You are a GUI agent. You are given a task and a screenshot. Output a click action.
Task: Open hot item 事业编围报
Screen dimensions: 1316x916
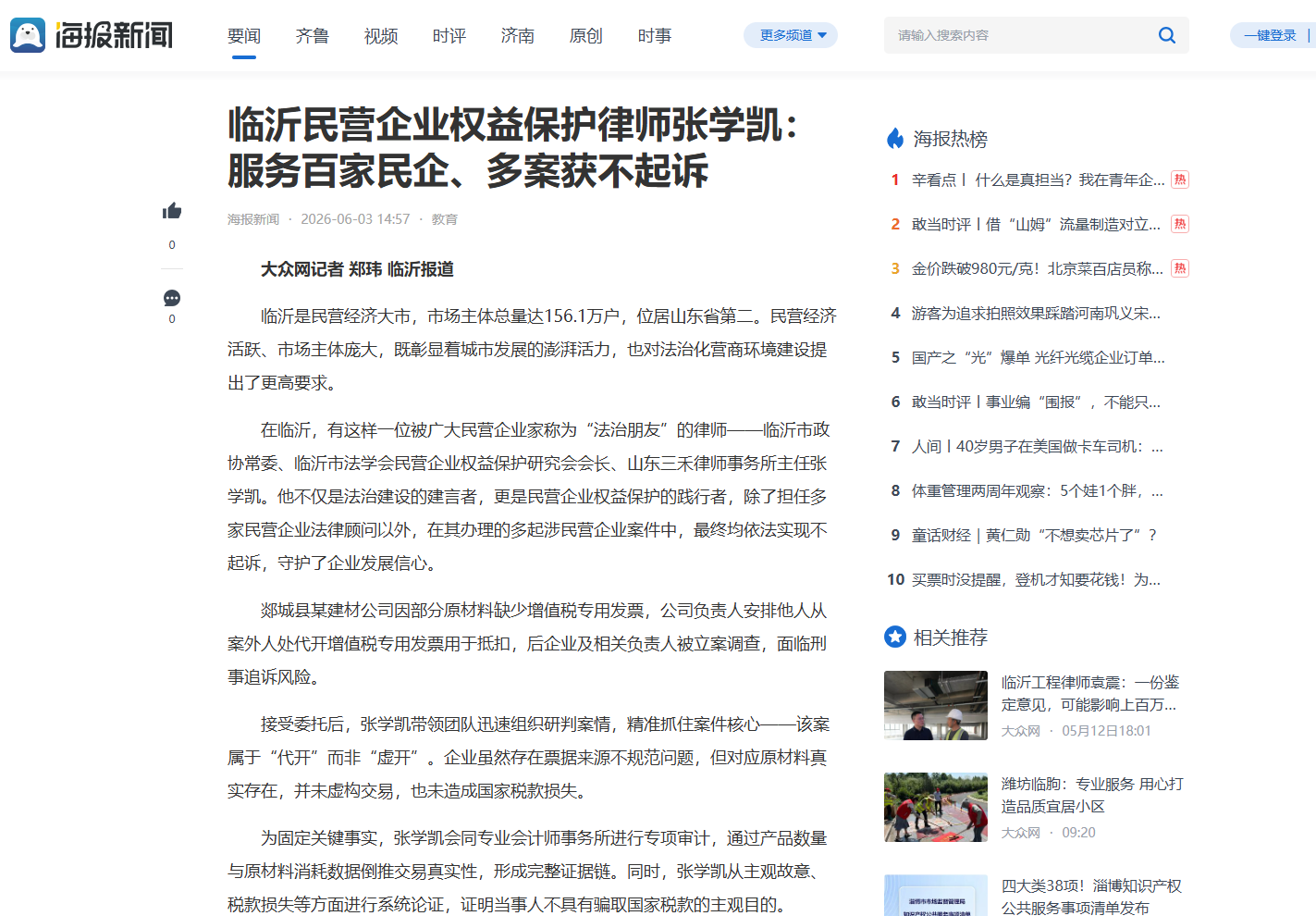coord(1036,402)
